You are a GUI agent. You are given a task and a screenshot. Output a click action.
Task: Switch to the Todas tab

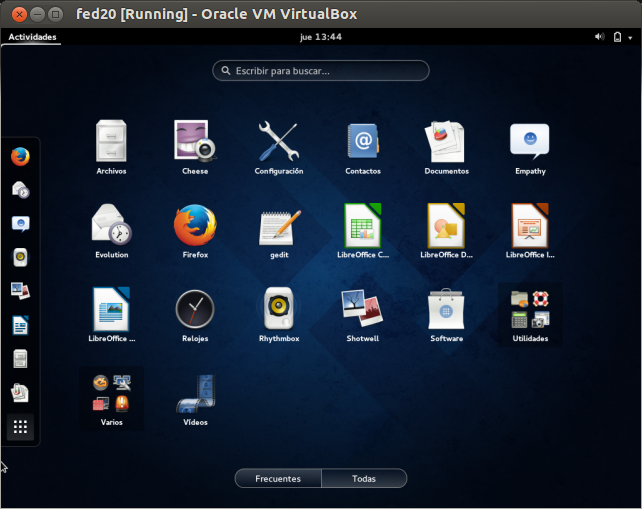pyautogui.click(x=364, y=478)
